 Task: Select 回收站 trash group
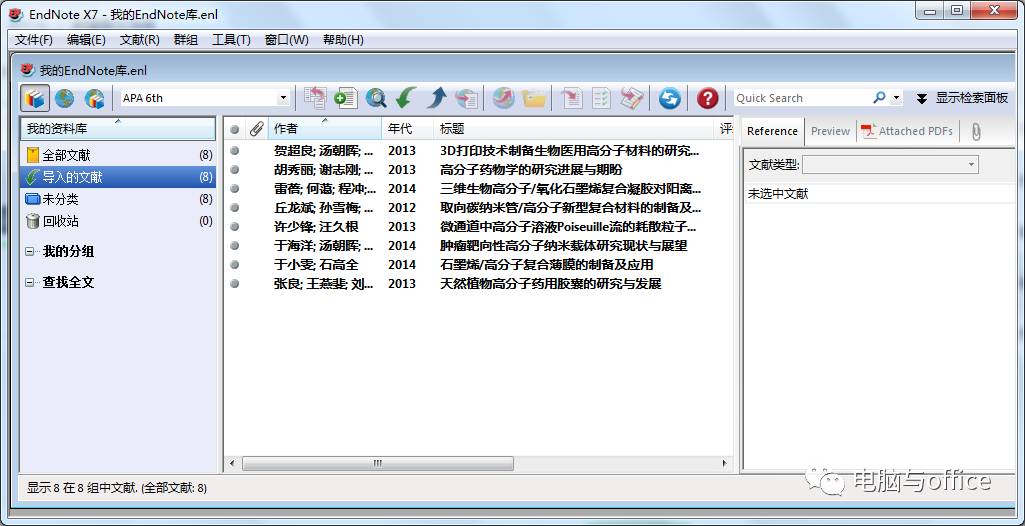[118, 222]
